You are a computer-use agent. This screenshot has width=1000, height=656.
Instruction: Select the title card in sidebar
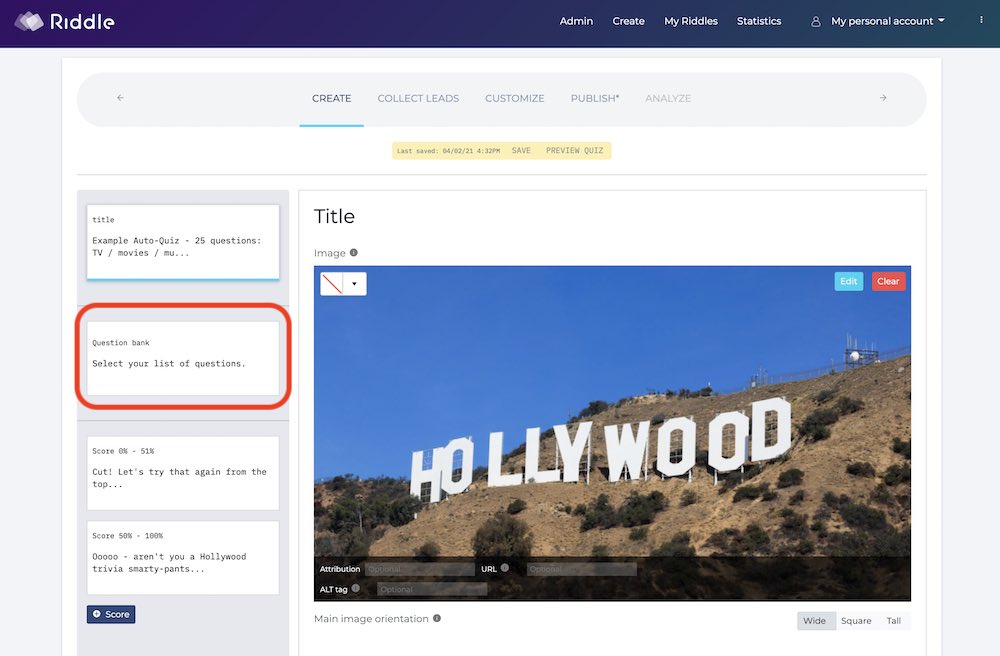pyautogui.click(x=183, y=242)
